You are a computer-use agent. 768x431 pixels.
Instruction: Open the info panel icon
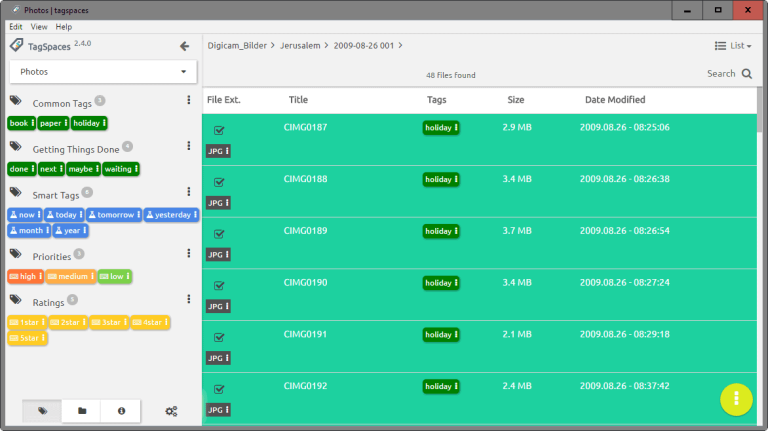click(x=121, y=411)
